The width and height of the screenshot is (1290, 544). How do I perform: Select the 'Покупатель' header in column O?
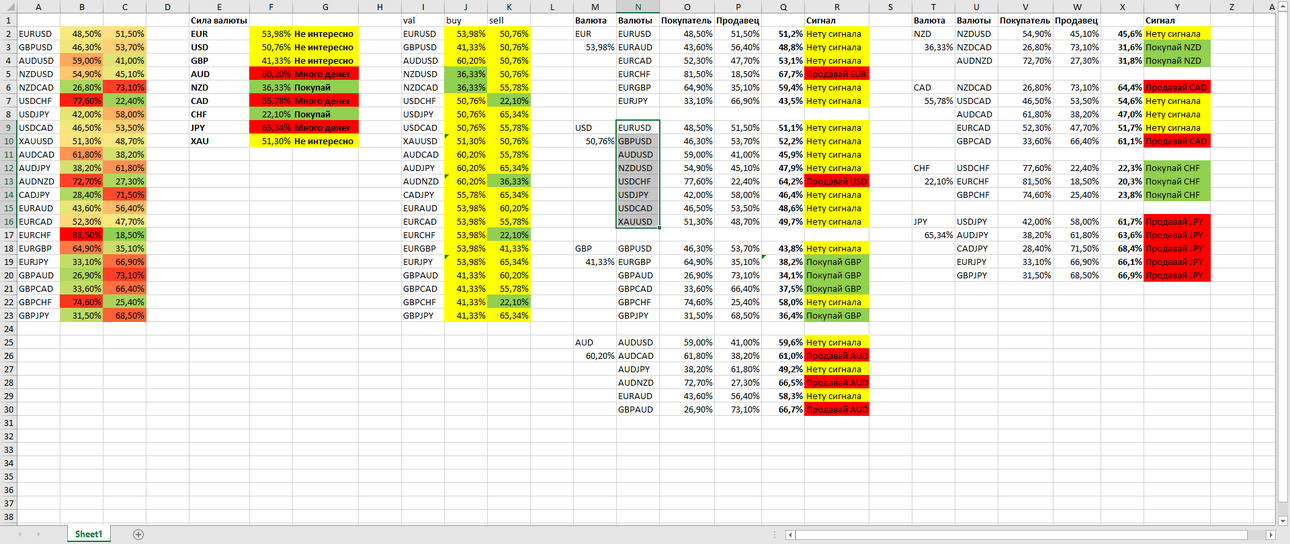(x=687, y=20)
